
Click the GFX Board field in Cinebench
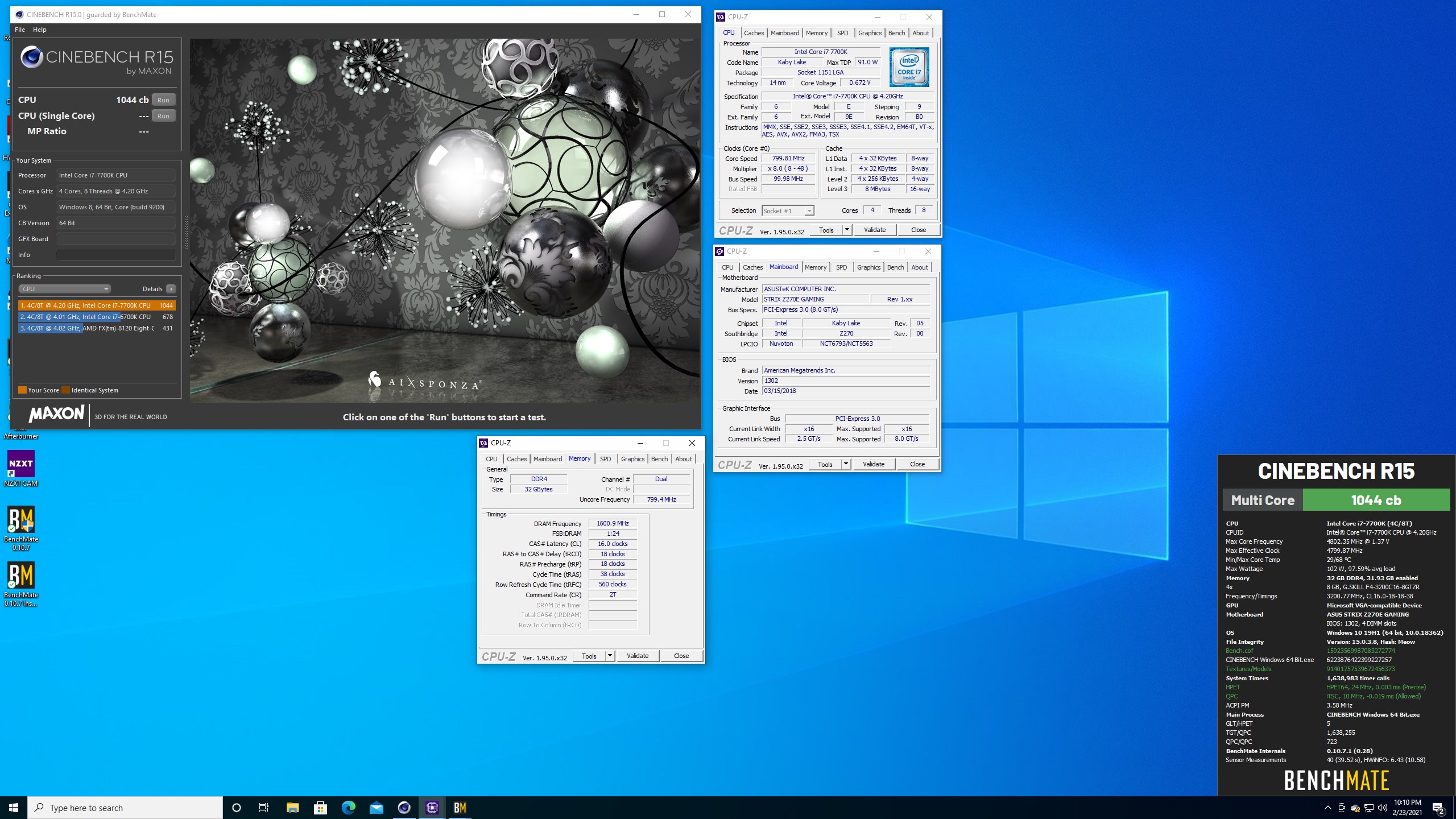pos(116,239)
